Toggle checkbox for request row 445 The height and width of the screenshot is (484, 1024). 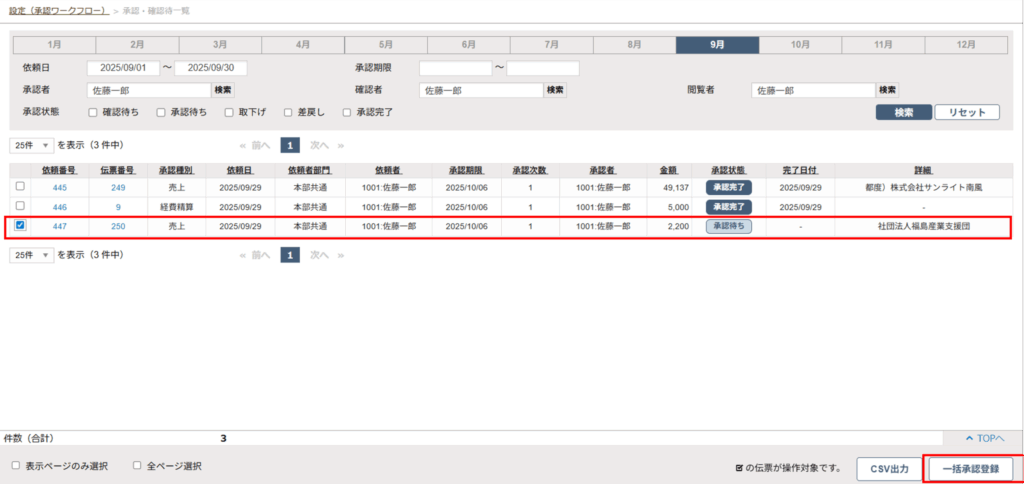pos(20,187)
